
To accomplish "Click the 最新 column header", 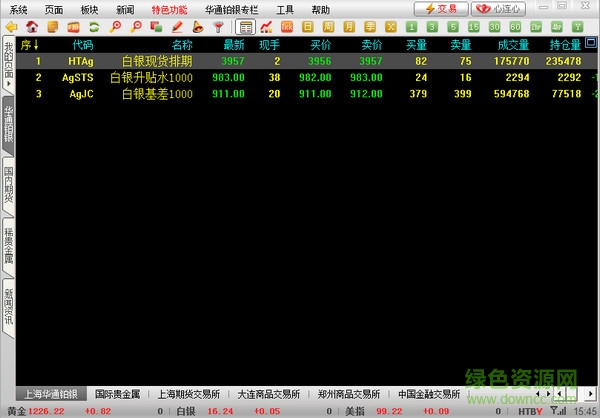I will coord(234,45).
